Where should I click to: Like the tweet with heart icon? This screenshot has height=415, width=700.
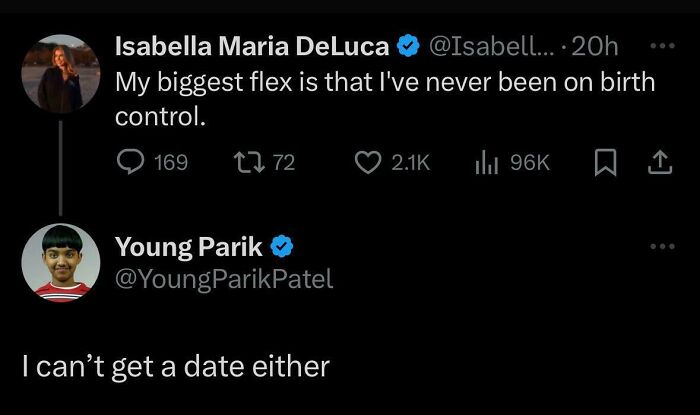point(367,162)
